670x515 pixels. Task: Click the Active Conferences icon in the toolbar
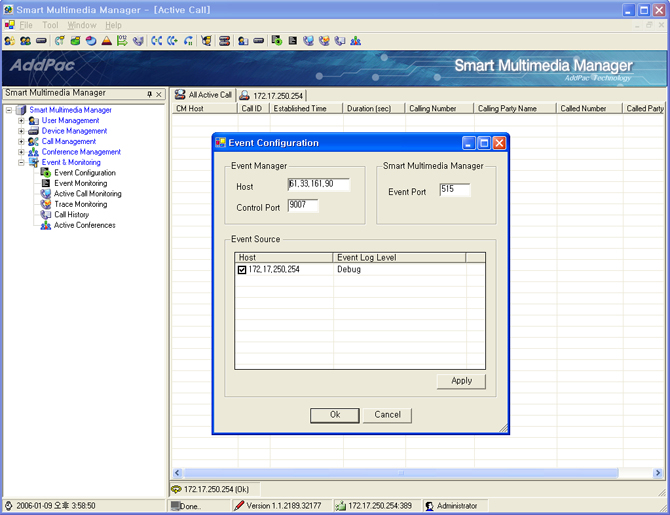pos(356,41)
